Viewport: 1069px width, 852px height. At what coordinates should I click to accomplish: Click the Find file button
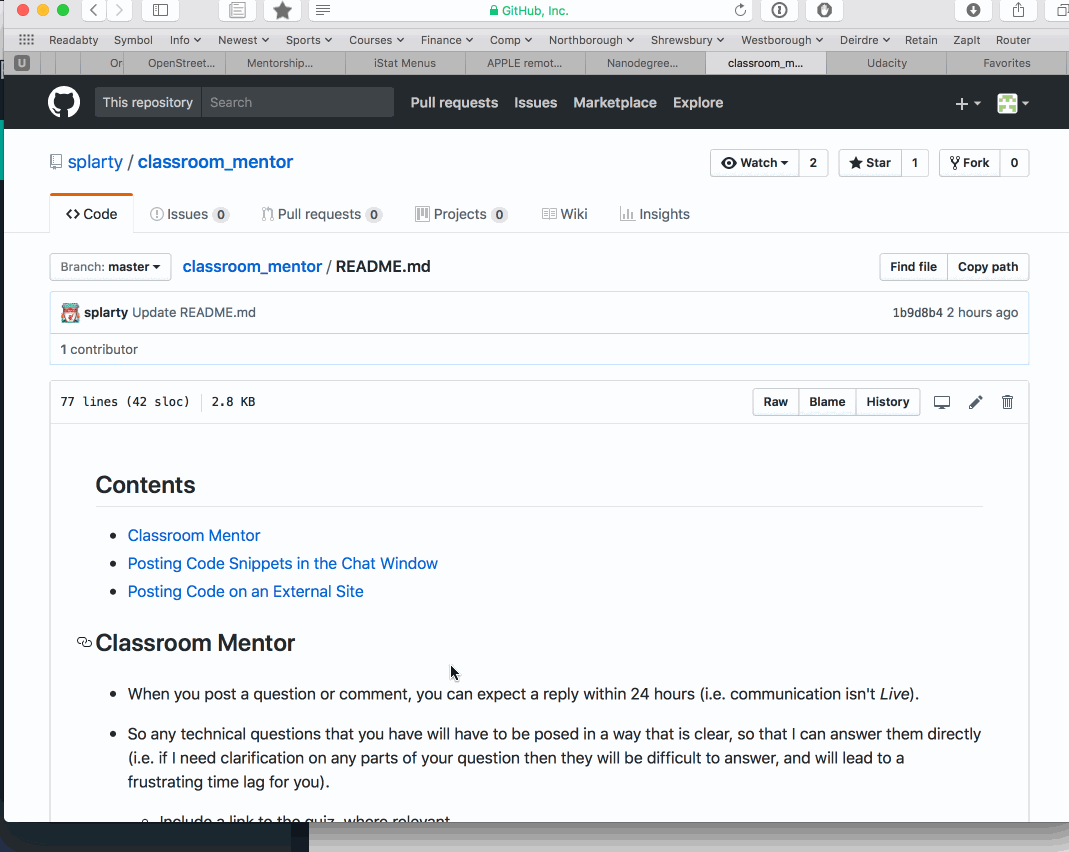[914, 267]
